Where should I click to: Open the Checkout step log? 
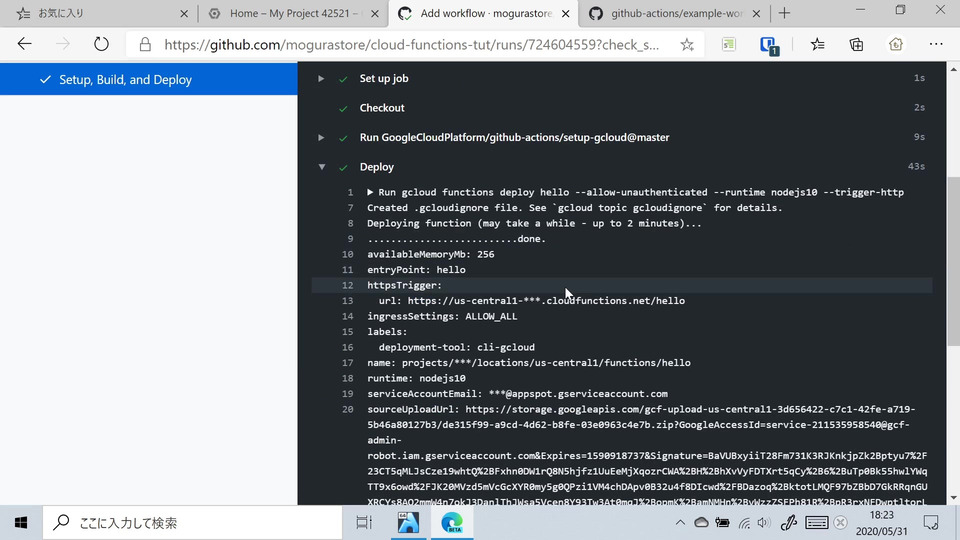point(382,108)
